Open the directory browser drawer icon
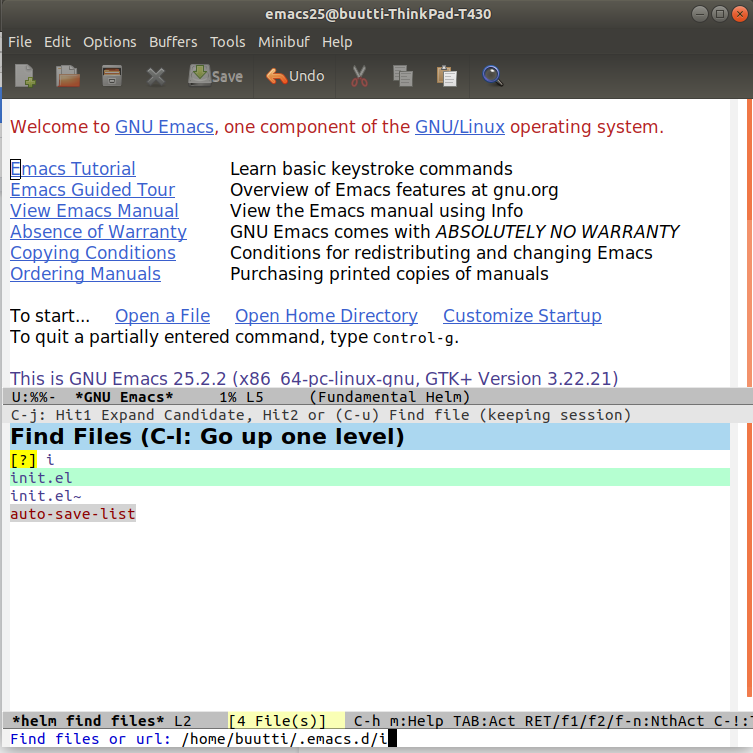The image size is (753, 753). tap(112, 76)
